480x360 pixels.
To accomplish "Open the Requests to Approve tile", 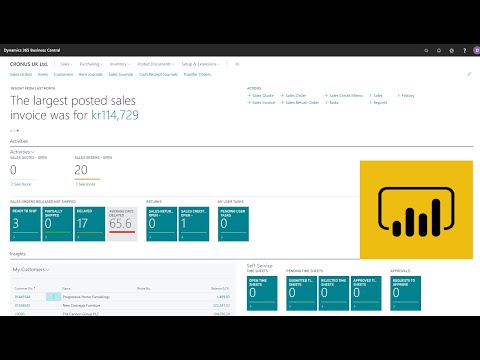I will 405,293.
